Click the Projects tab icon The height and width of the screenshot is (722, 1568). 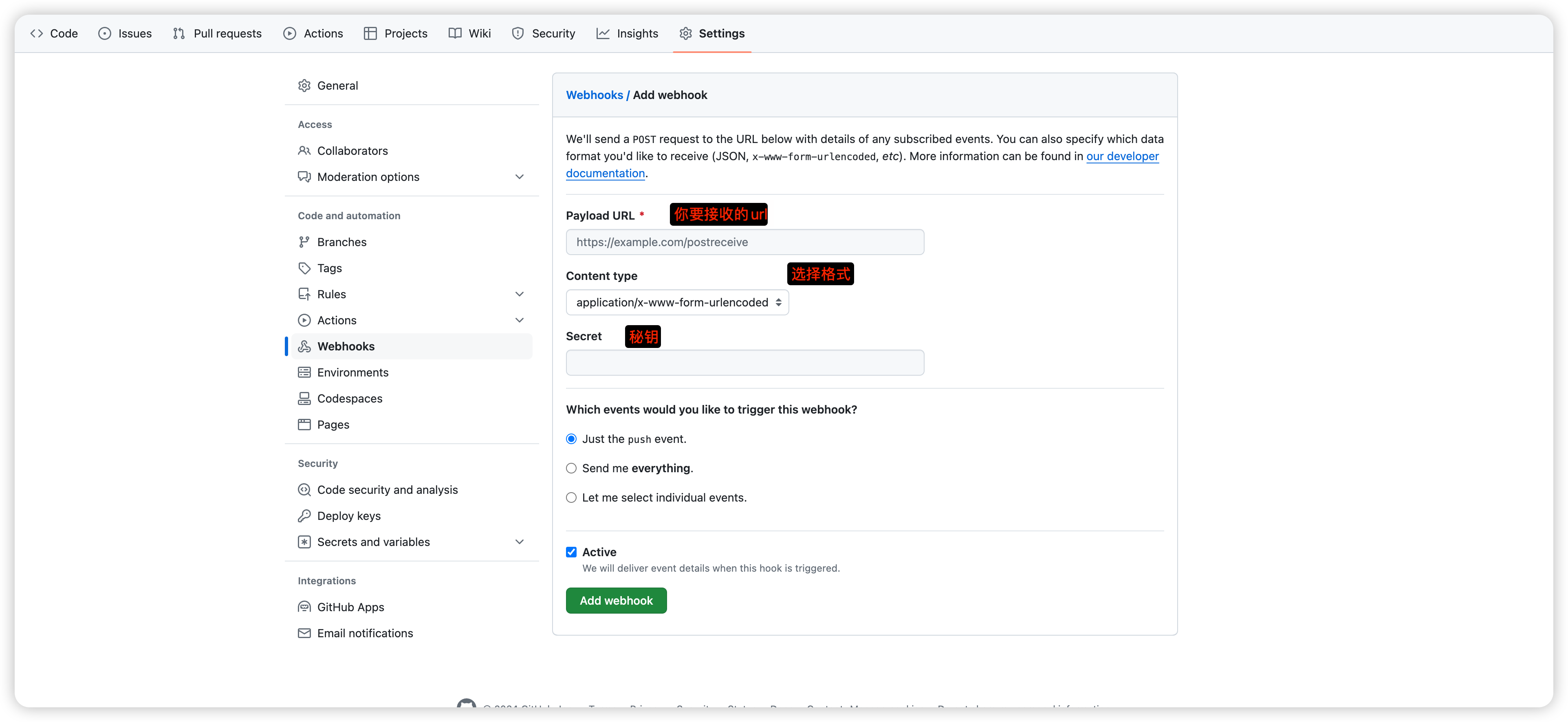click(371, 33)
